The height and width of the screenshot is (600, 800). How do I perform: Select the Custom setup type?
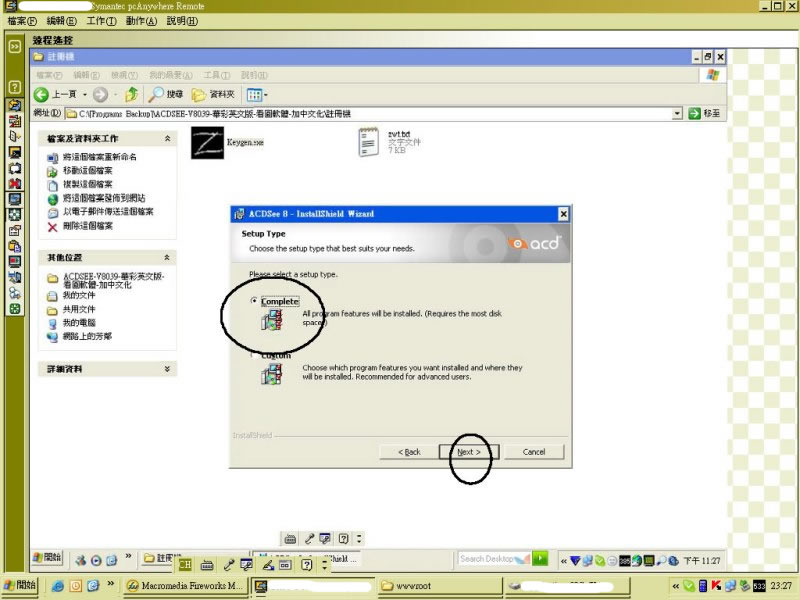coord(254,355)
